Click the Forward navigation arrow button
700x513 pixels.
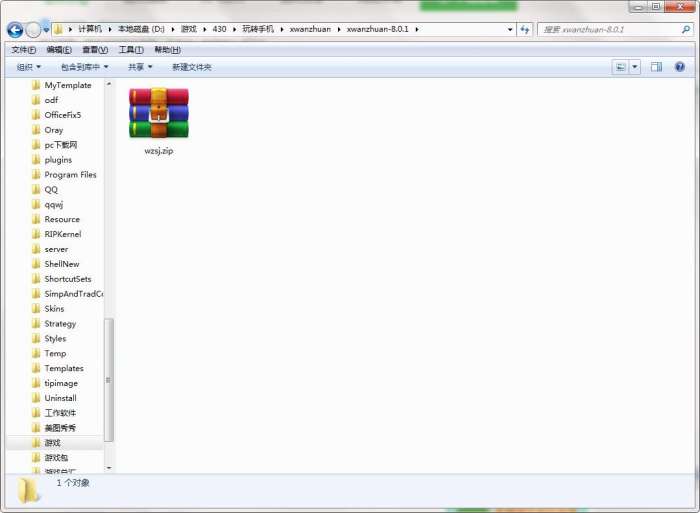(33, 30)
